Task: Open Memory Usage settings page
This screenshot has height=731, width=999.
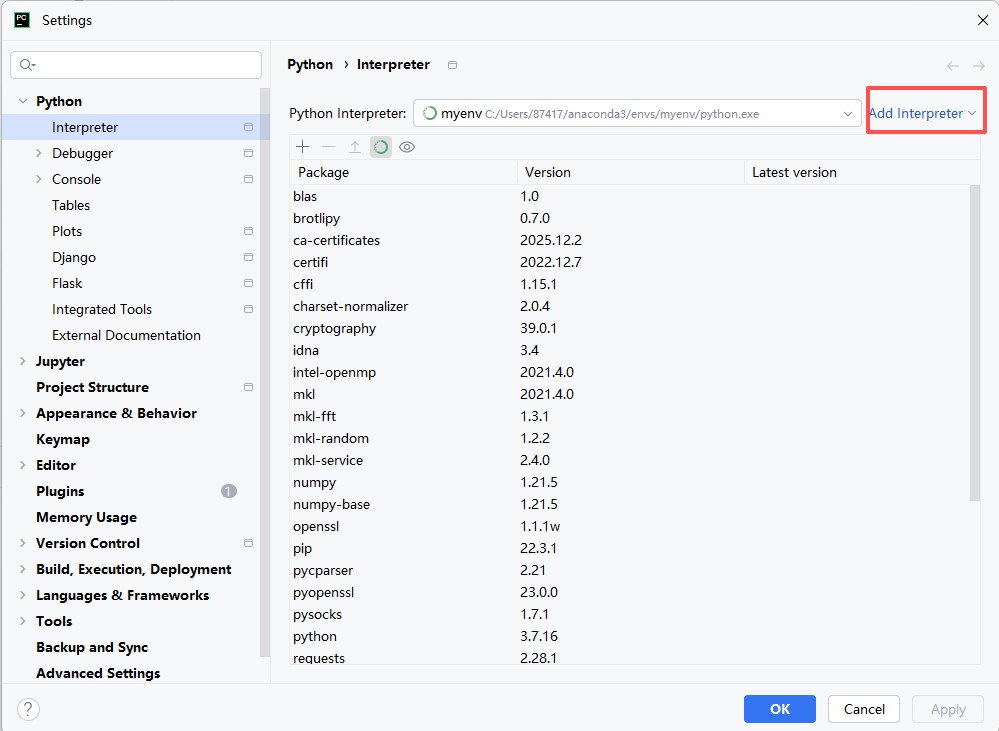Action: pyautogui.click(x=86, y=517)
